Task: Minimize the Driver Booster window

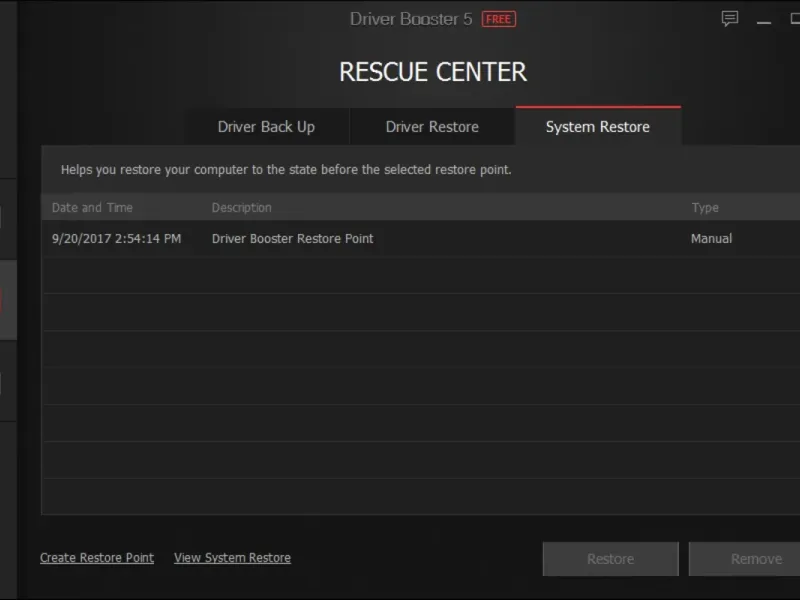Action: click(764, 22)
